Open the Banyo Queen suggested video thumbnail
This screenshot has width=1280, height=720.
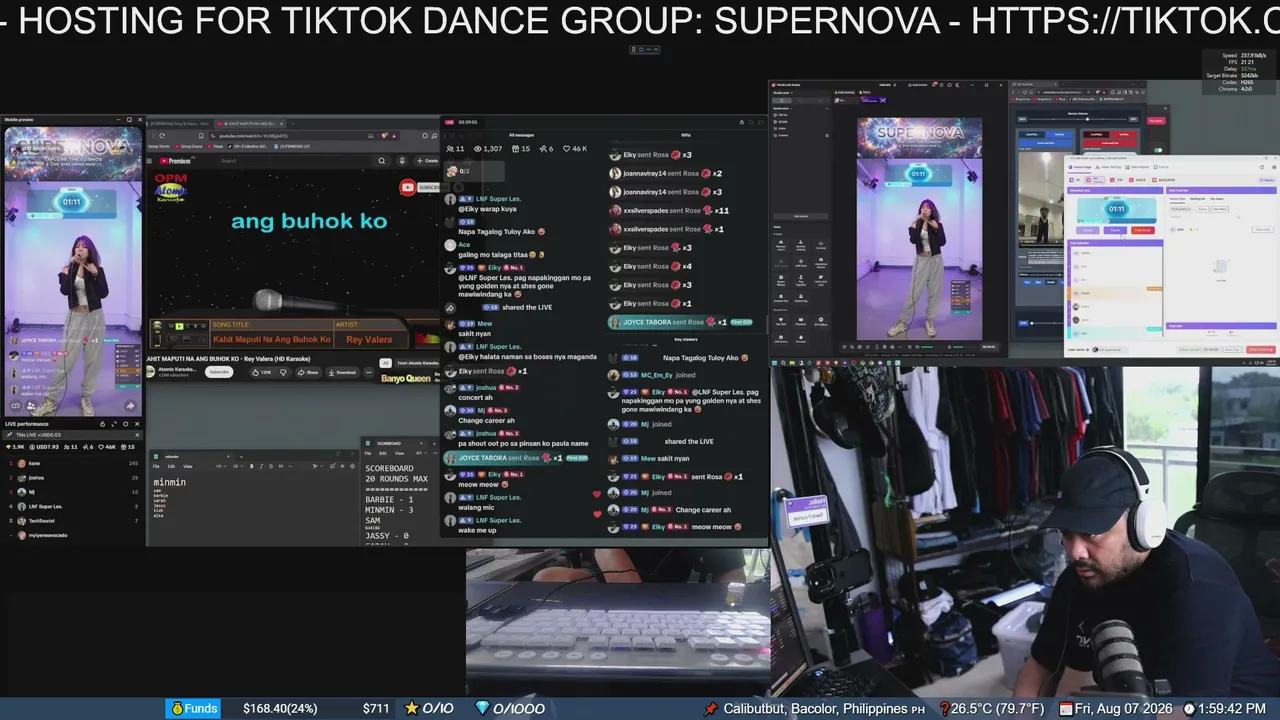406,378
